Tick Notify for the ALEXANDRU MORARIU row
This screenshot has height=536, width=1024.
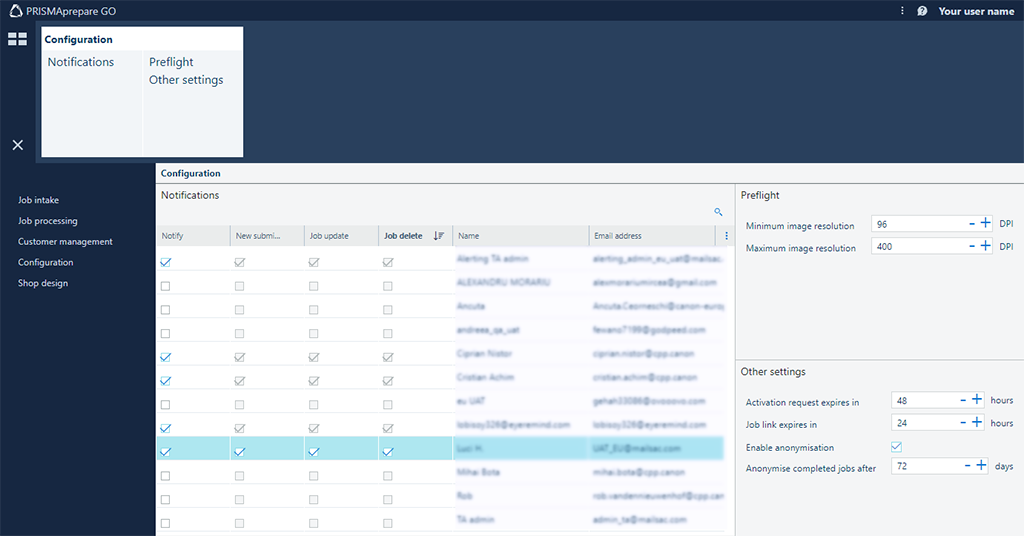point(165,286)
